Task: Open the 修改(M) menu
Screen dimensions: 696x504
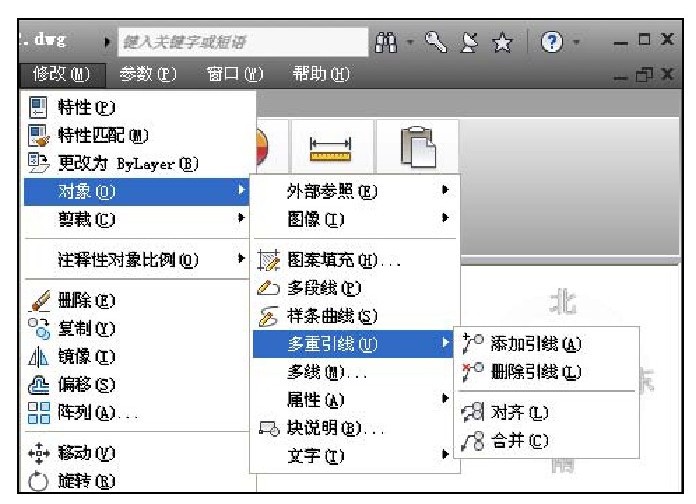Action: (x=62, y=74)
